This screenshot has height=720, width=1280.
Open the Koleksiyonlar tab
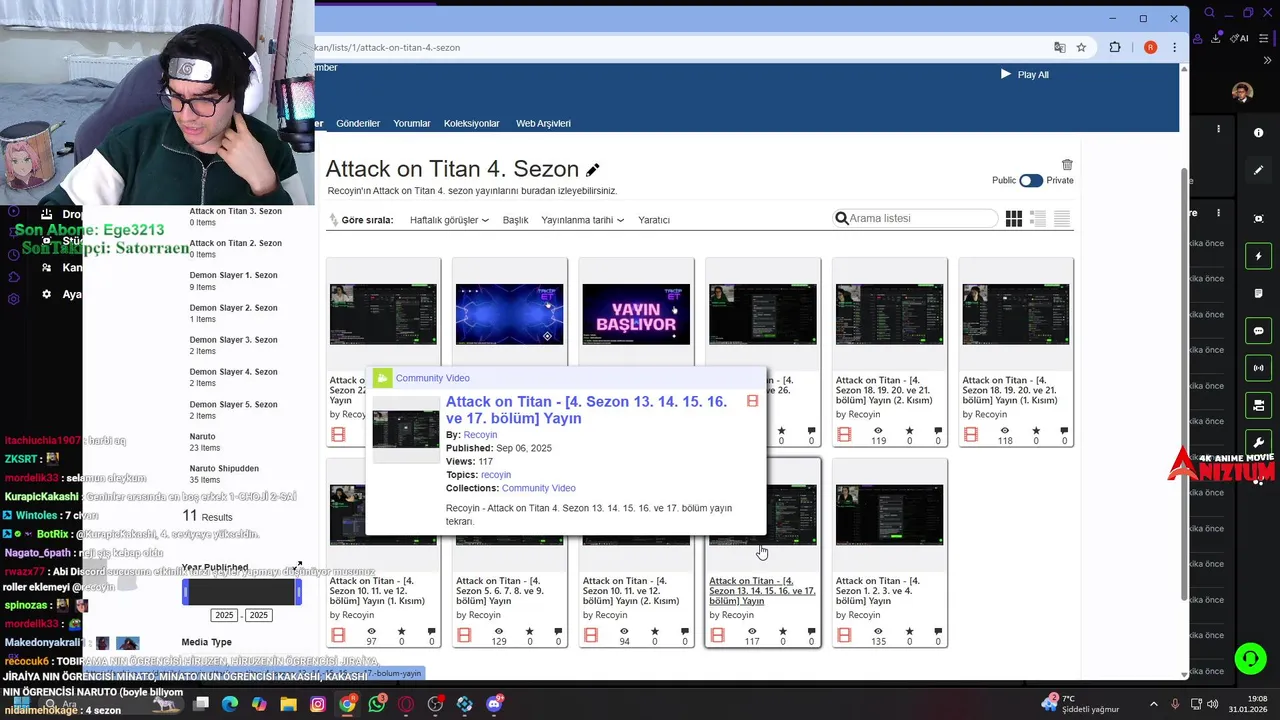472,124
